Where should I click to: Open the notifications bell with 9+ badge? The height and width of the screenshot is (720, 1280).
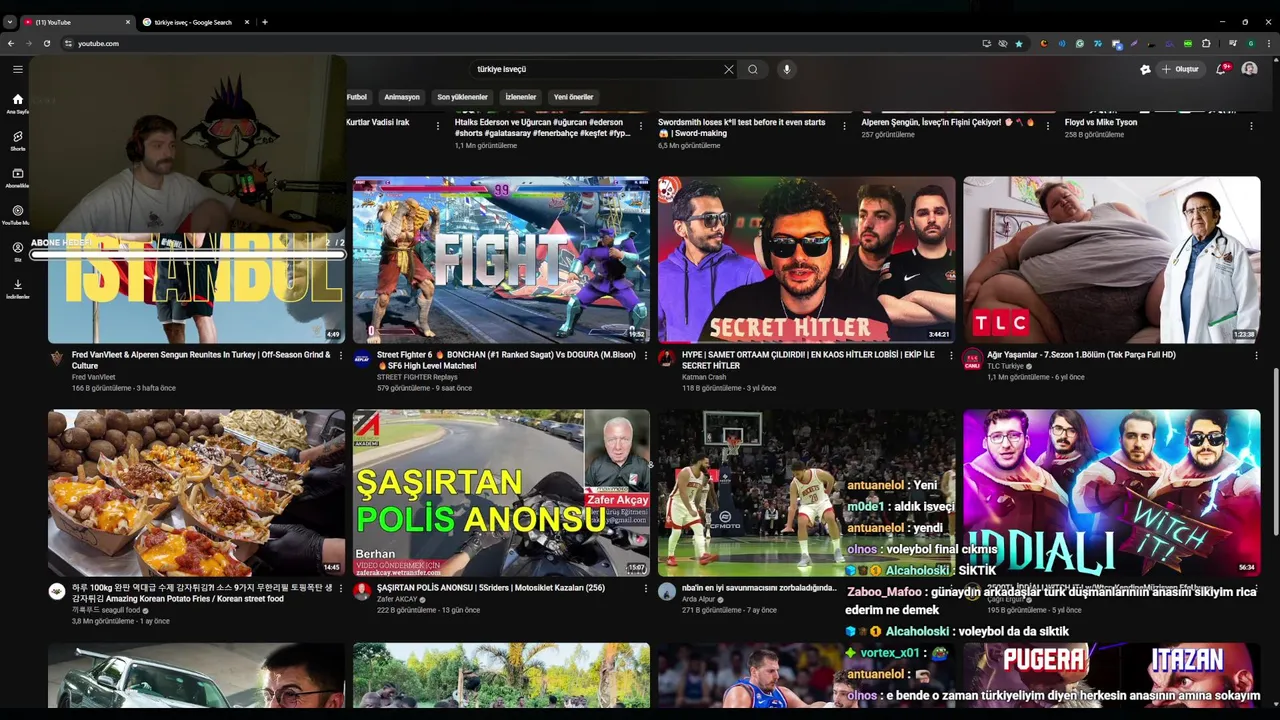pyautogui.click(x=1221, y=69)
